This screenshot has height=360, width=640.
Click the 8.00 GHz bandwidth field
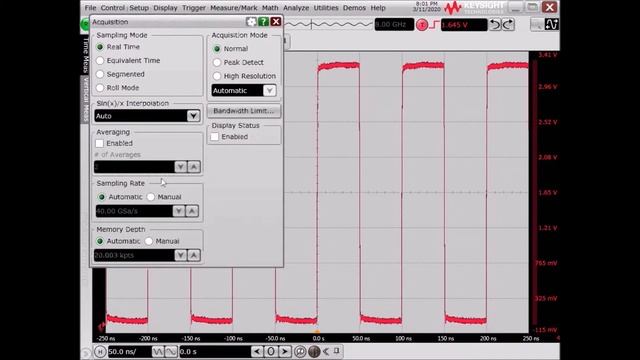click(394, 24)
